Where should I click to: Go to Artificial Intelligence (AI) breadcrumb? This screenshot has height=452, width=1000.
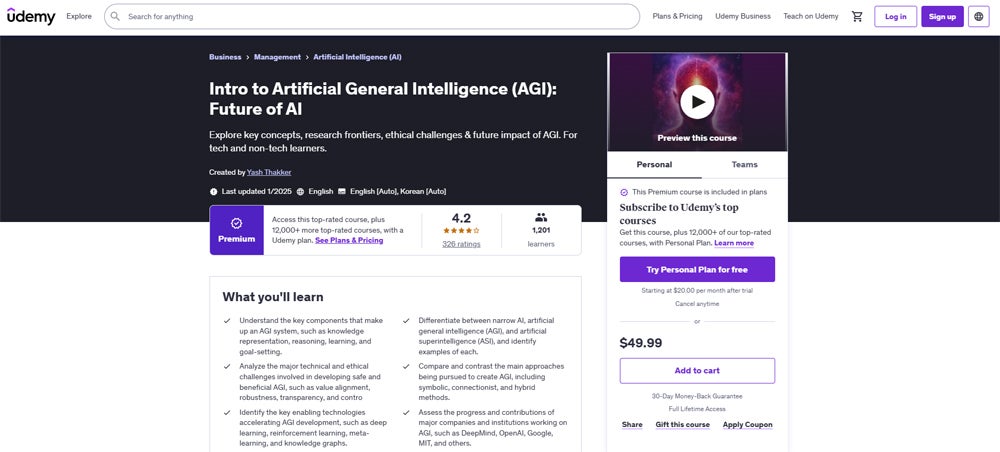click(x=357, y=57)
